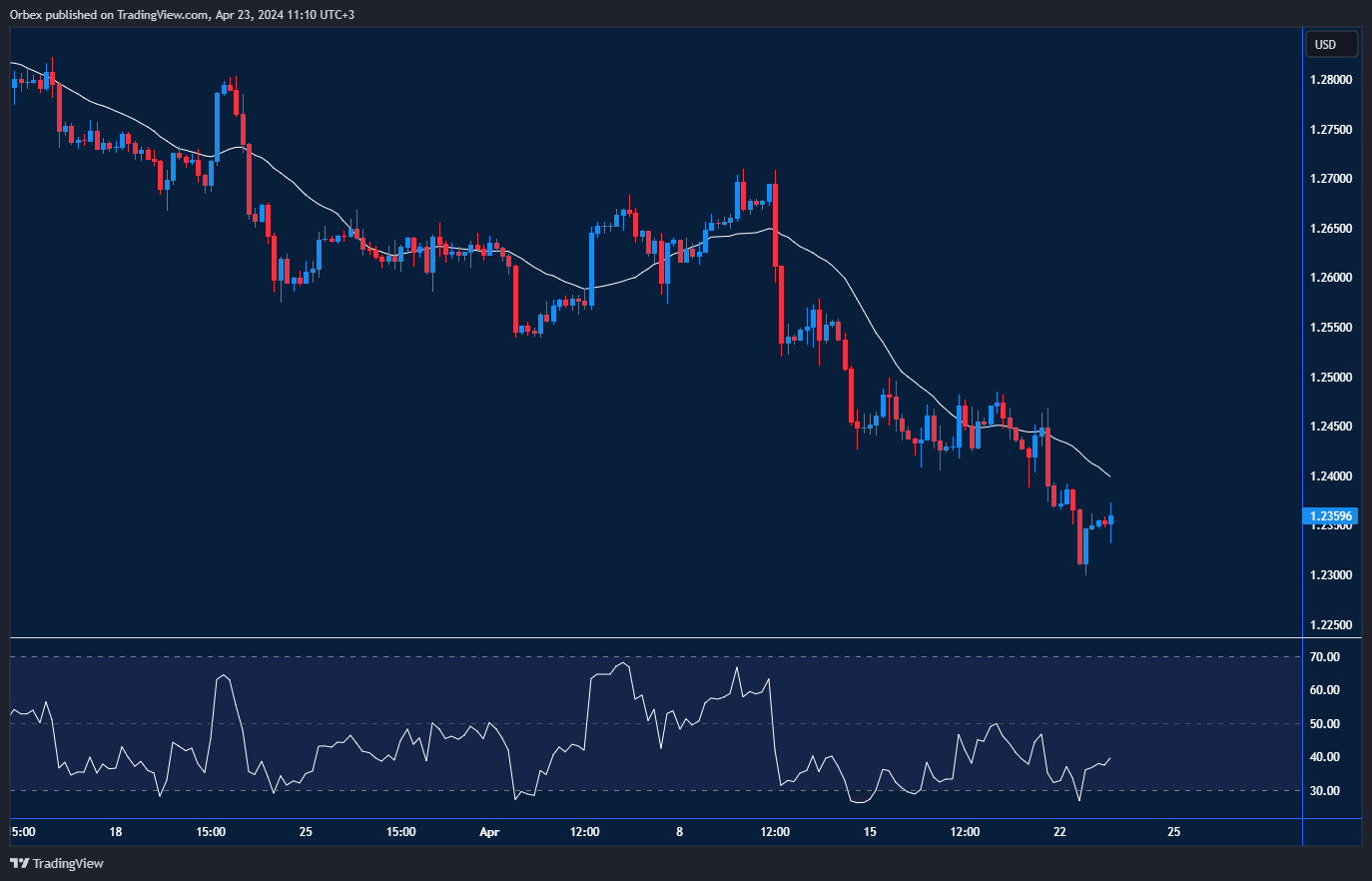
Task: Click the 1.25000 value on the price scale
Action: (1330, 377)
